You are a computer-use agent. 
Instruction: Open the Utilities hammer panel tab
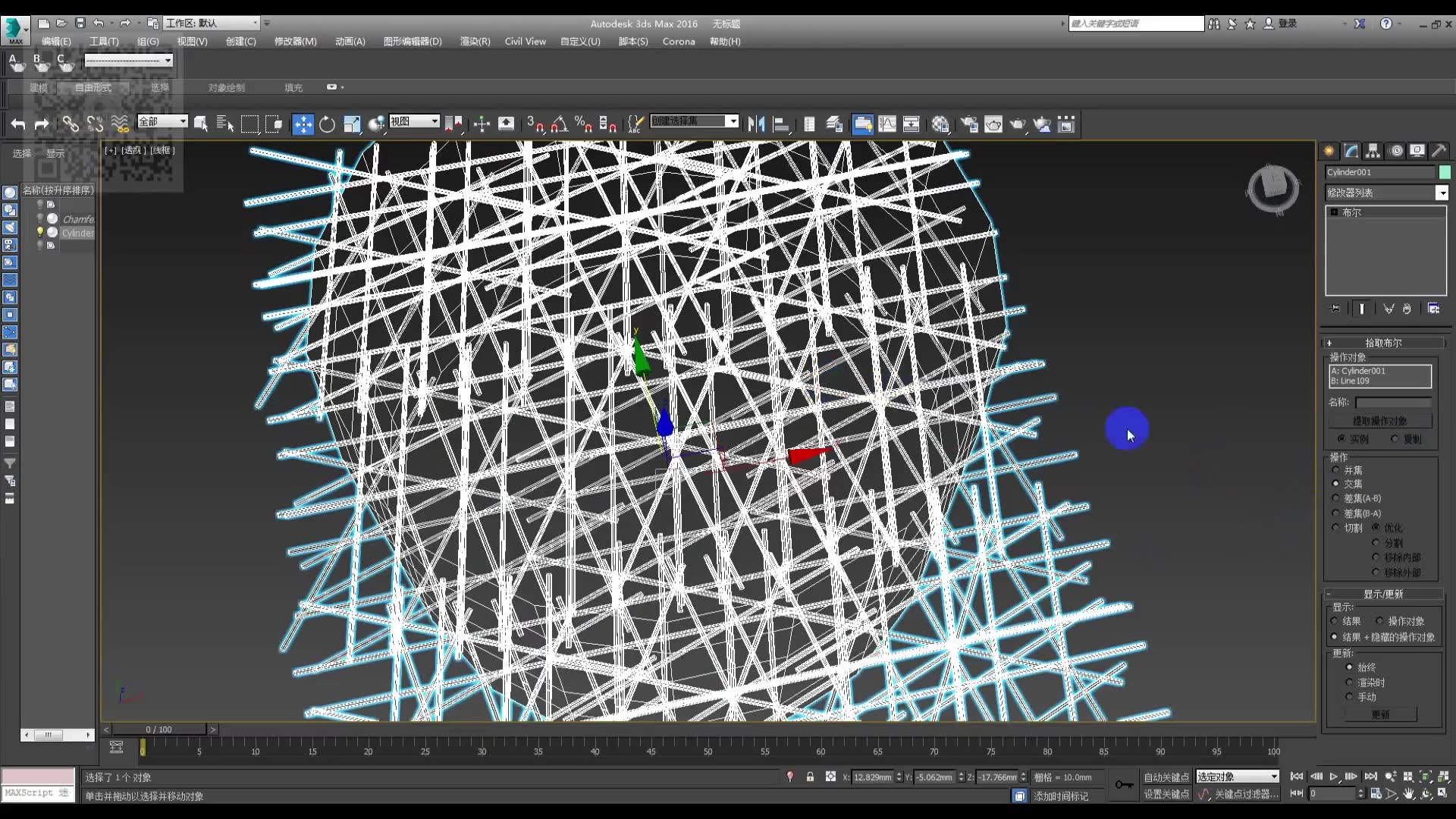coord(1439,151)
